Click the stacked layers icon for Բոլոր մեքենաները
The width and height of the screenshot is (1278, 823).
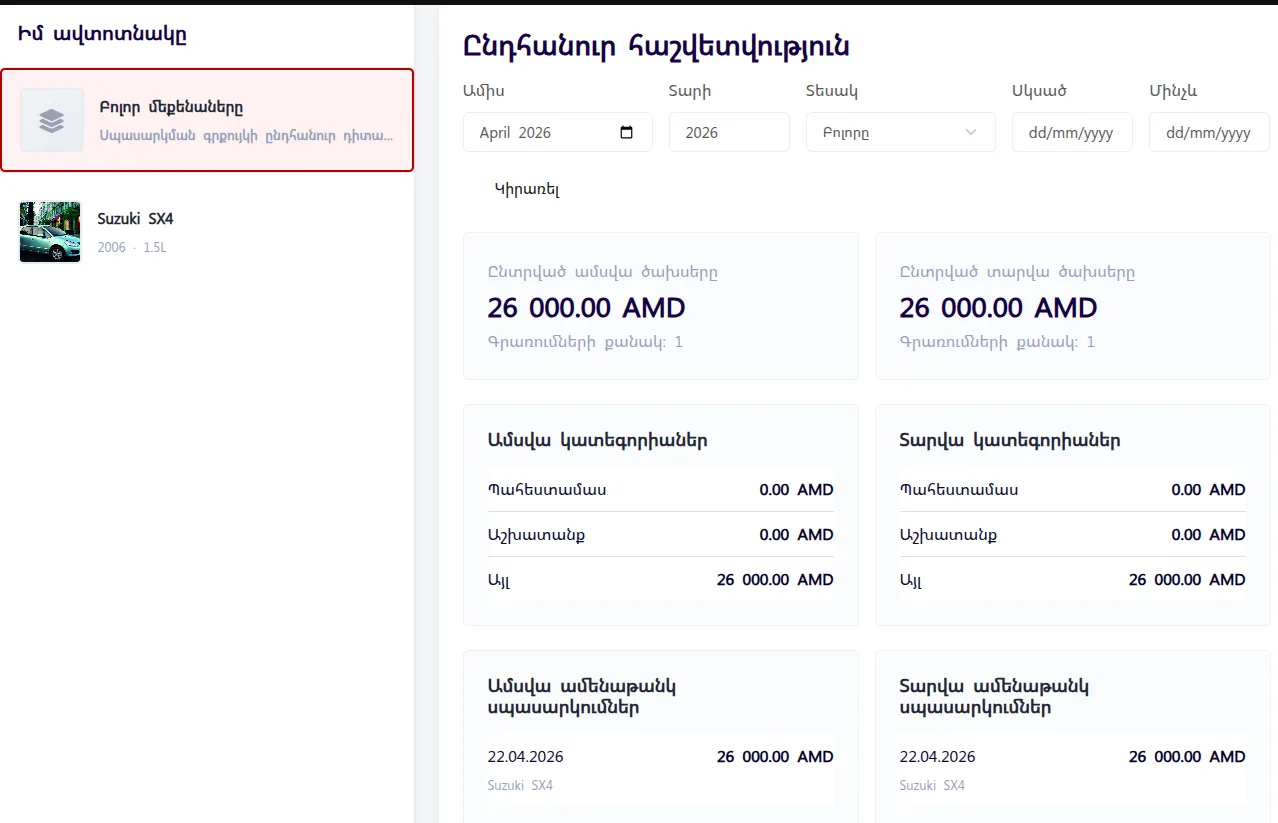[52, 120]
